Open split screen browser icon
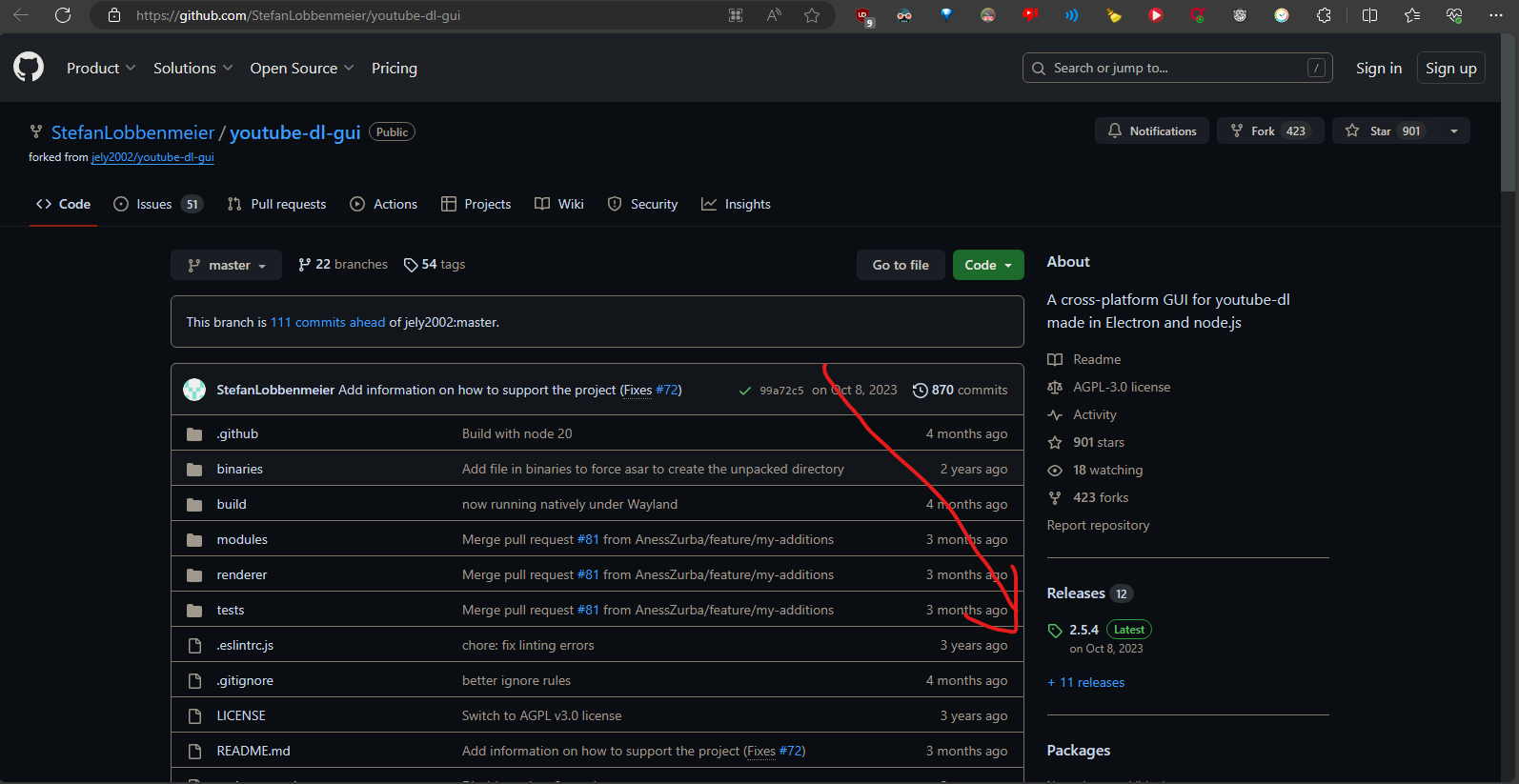The height and width of the screenshot is (784, 1519). pyautogui.click(x=1369, y=15)
